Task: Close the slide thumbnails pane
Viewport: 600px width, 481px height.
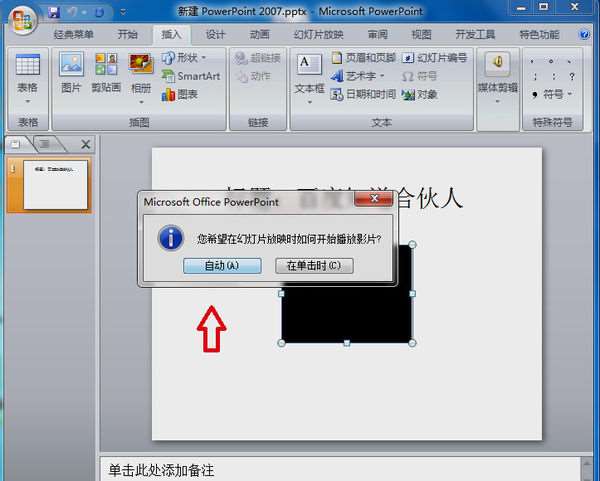Action: pos(86,144)
